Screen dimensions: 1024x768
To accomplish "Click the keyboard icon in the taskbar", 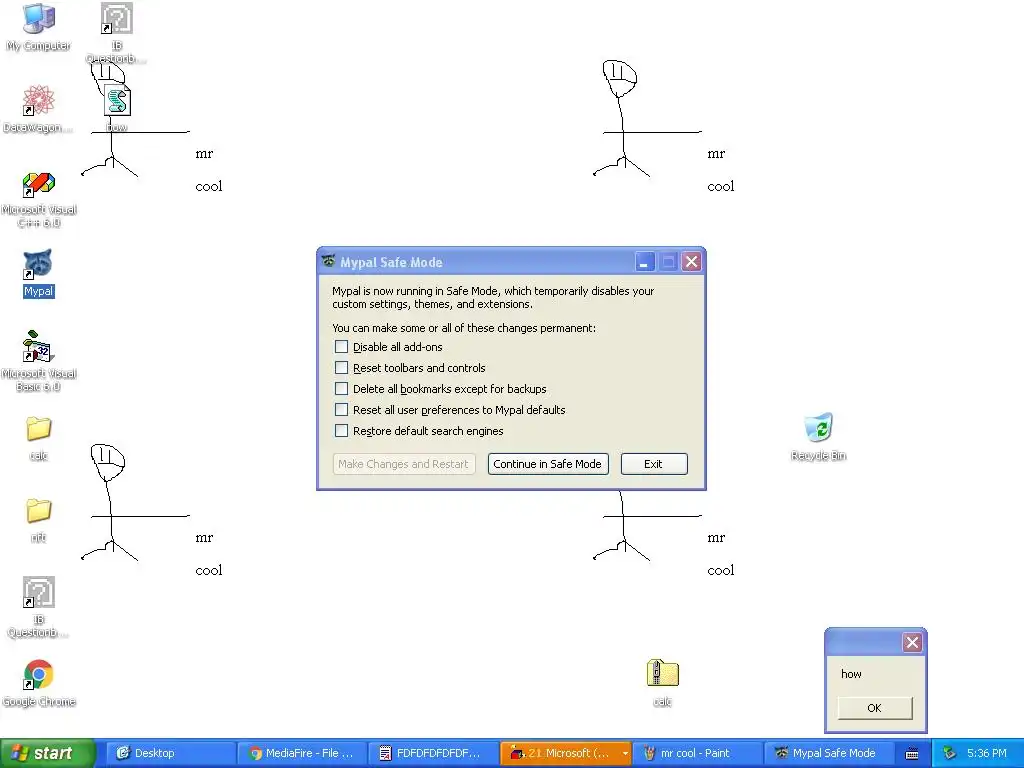I will (x=912, y=754).
